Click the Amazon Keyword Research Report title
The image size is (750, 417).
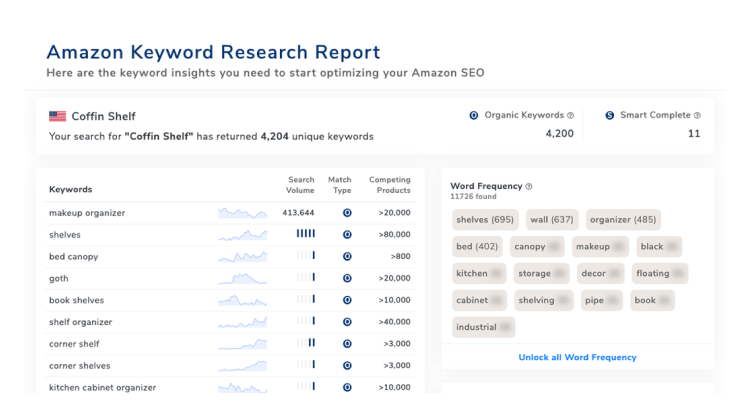tap(213, 52)
